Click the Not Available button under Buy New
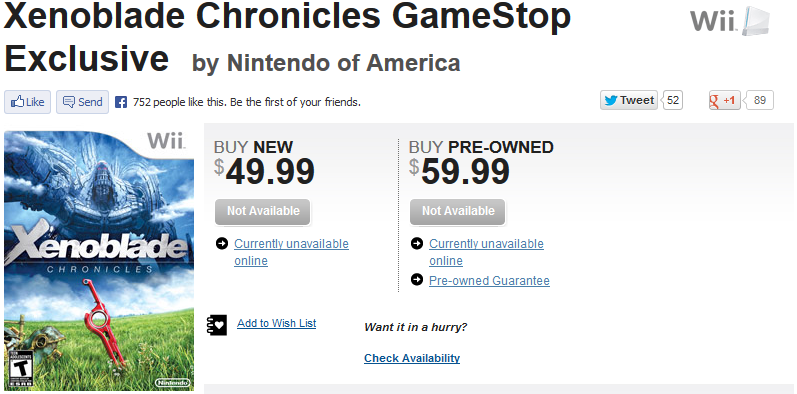The height and width of the screenshot is (394, 797). click(263, 211)
